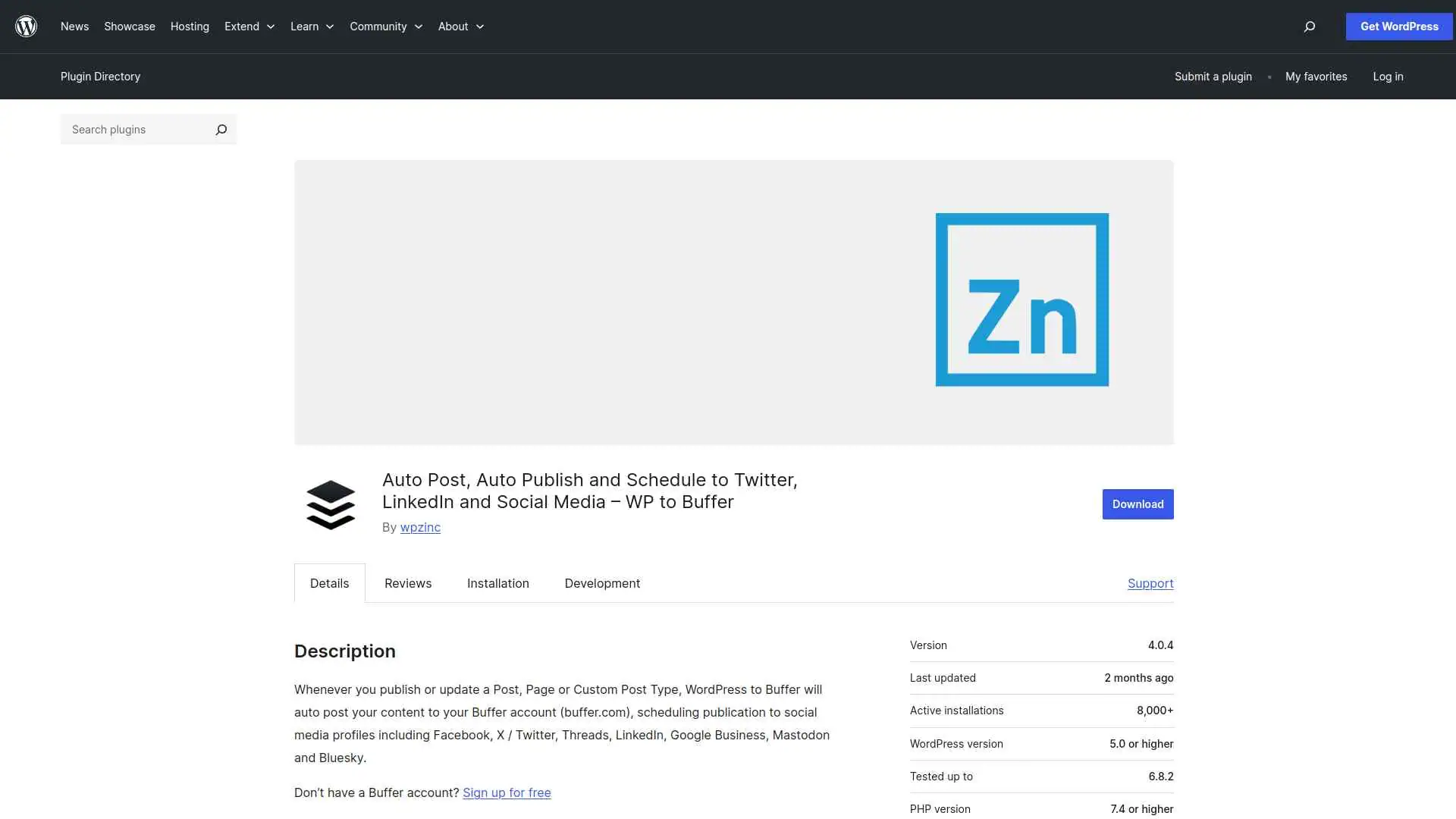Go to My favorites
This screenshot has width=1456, height=819.
tap(1316, 77)
